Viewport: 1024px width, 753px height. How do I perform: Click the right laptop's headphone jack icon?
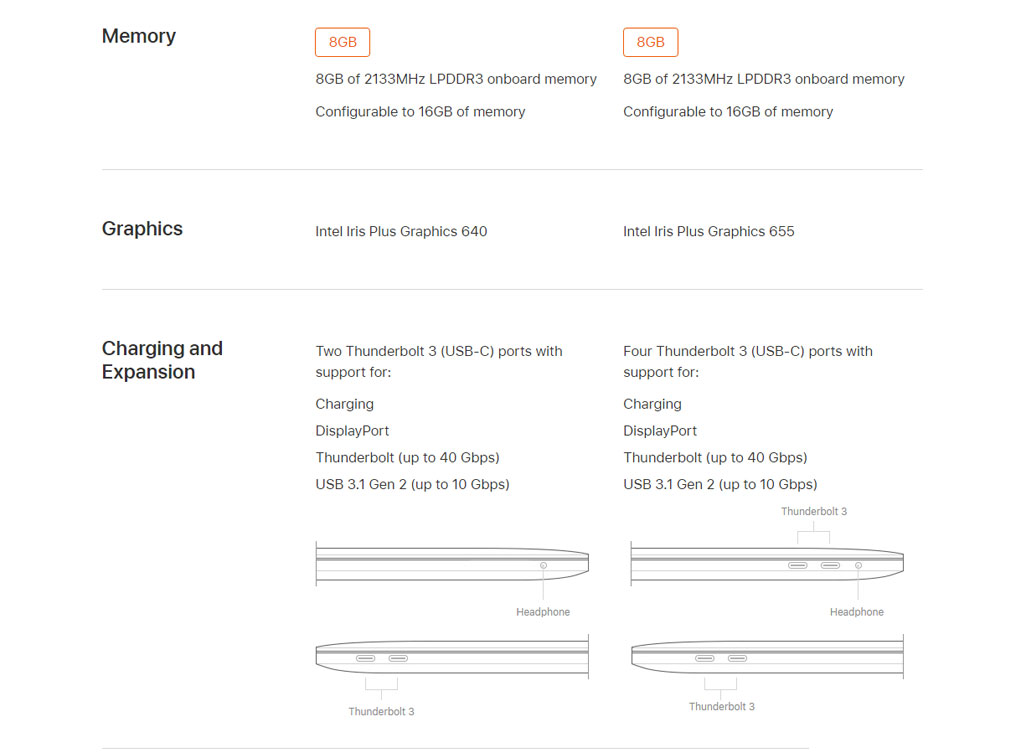(x=858, y=566)
